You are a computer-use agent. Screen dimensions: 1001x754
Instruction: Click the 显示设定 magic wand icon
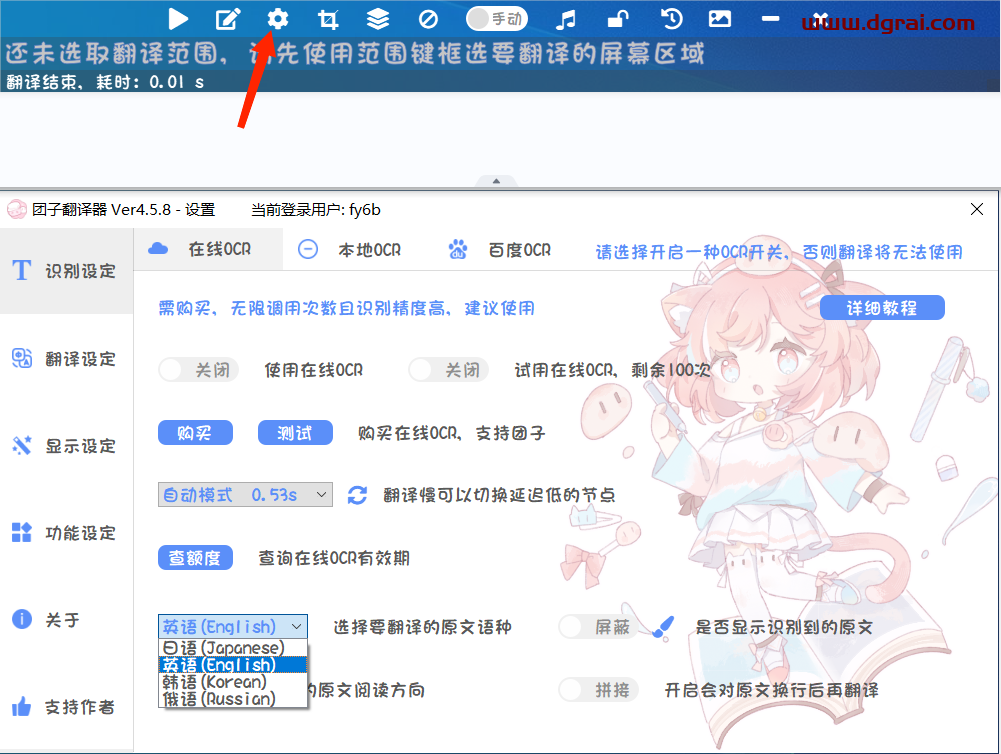tap(22, 445)
